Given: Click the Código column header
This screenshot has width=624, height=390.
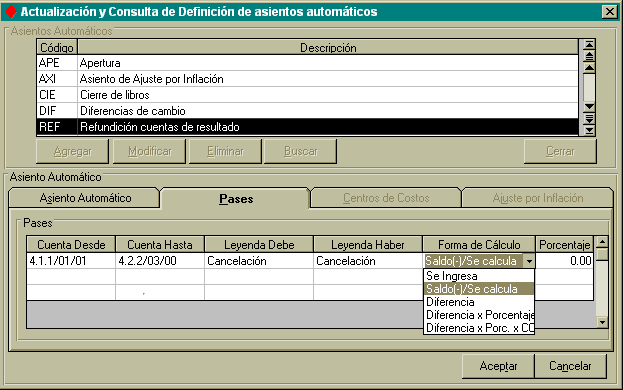Looking at the screenshot, I should [x=57, y=47].
